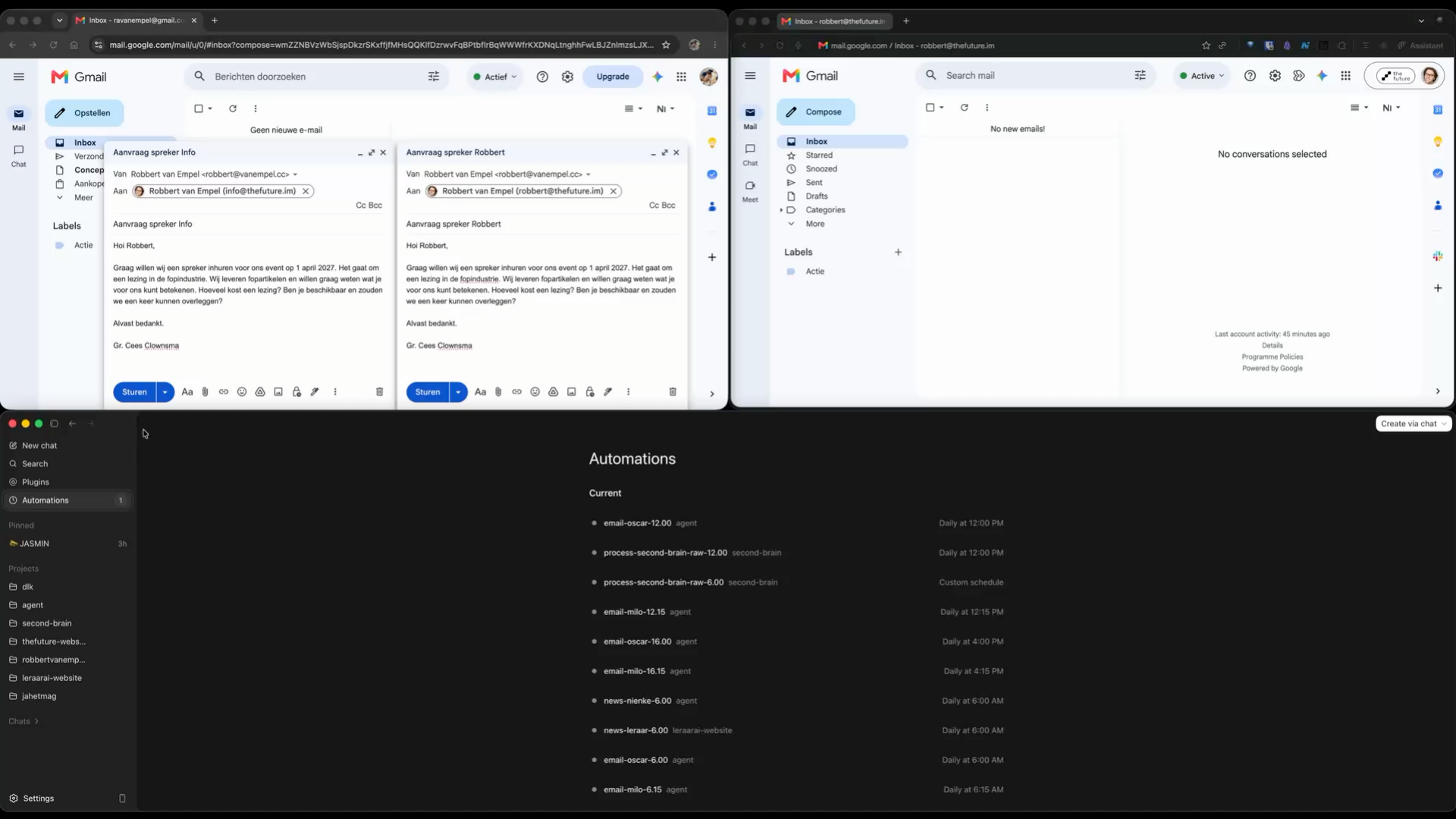The height and width of the screenshot is (819, 1456).
Task: Open email-oscar-12.00 automation
Action: click(x=797, y=523)
